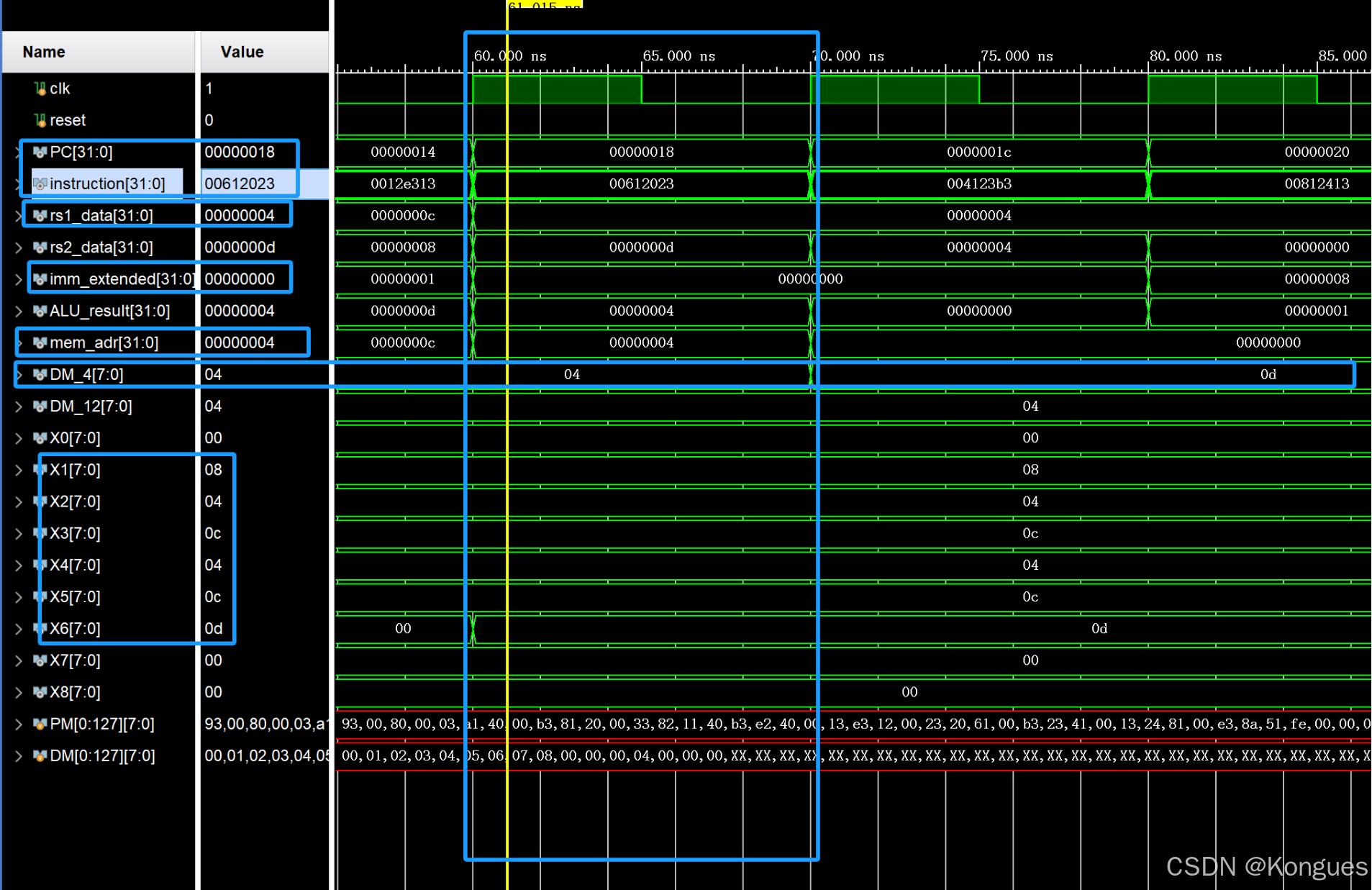1372x890 pixels.
Task: Click rs2_data value 0000000d in Value column
Action: (240, 248)
